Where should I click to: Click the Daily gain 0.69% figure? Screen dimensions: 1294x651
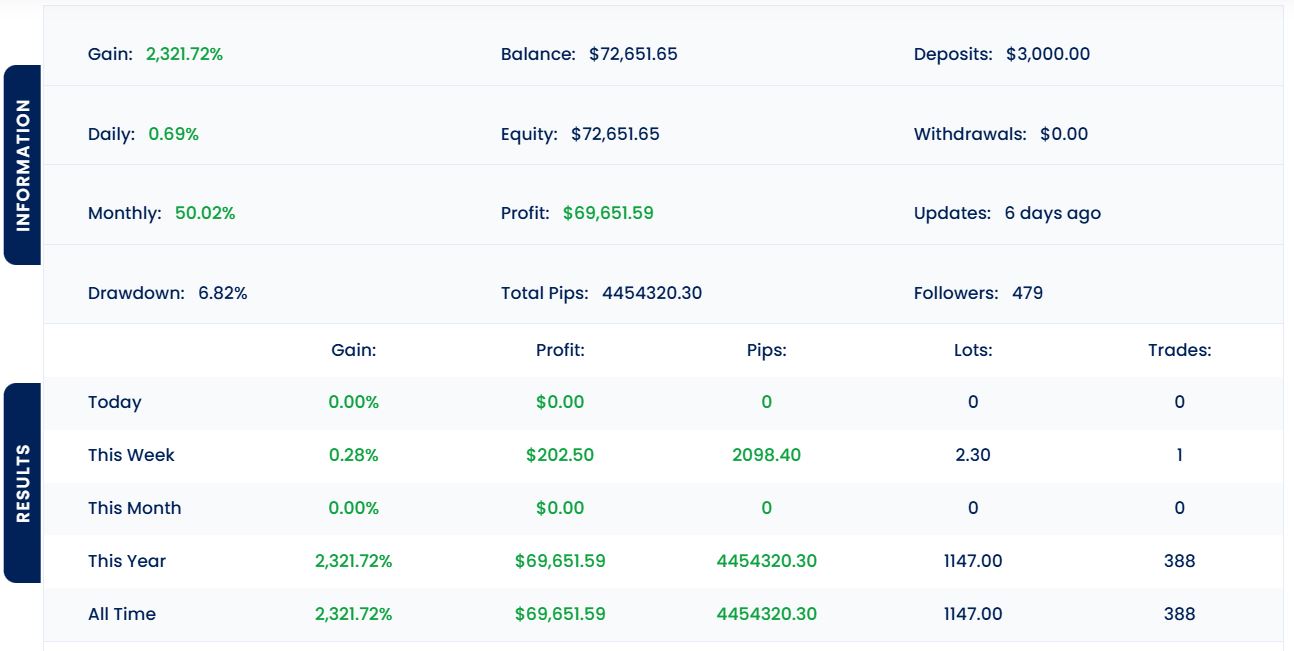pyautogui.click(x=171, y=133)
